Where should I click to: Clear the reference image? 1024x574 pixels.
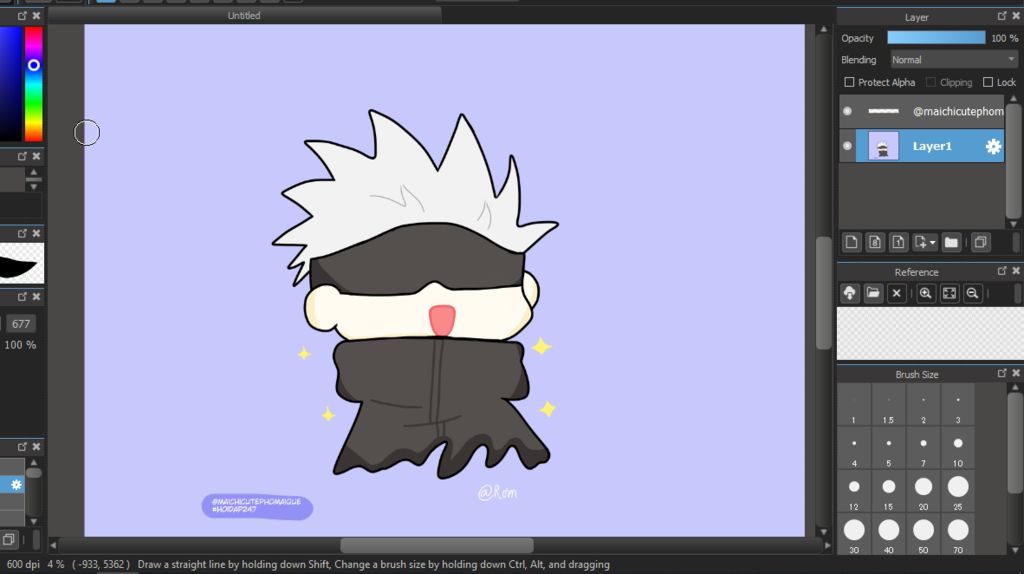[897, 293]
